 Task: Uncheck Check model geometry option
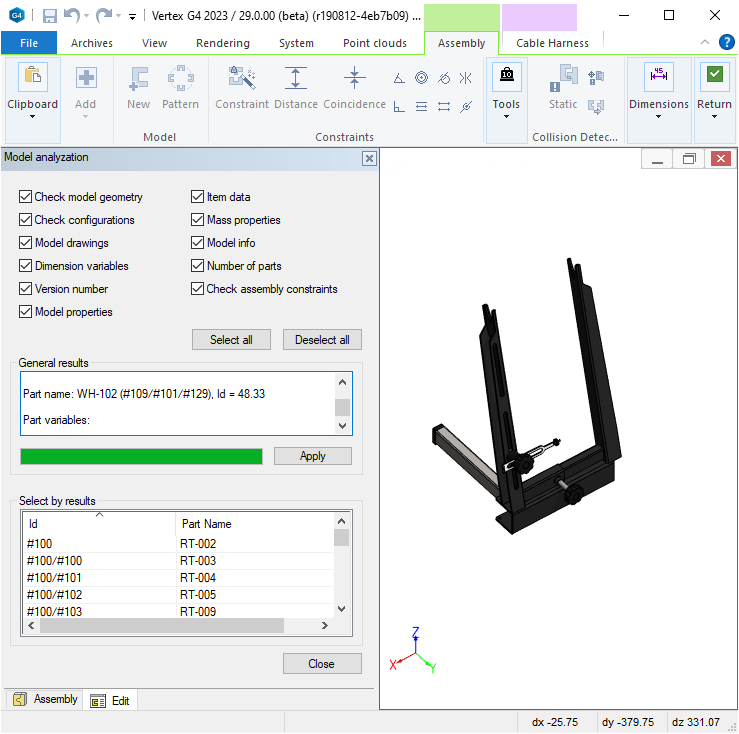pos(26,197)
